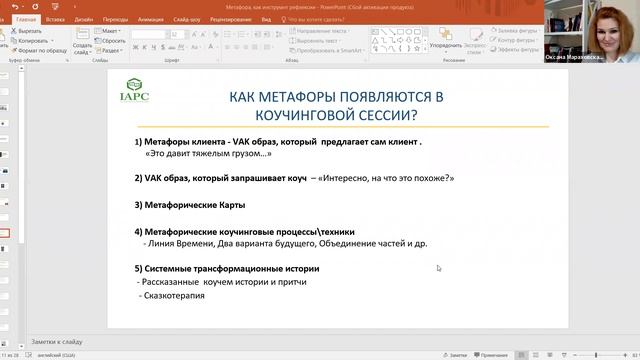Switch to the Рецензирование tab
The image size is (640, 360).
[x=231, y=20]
